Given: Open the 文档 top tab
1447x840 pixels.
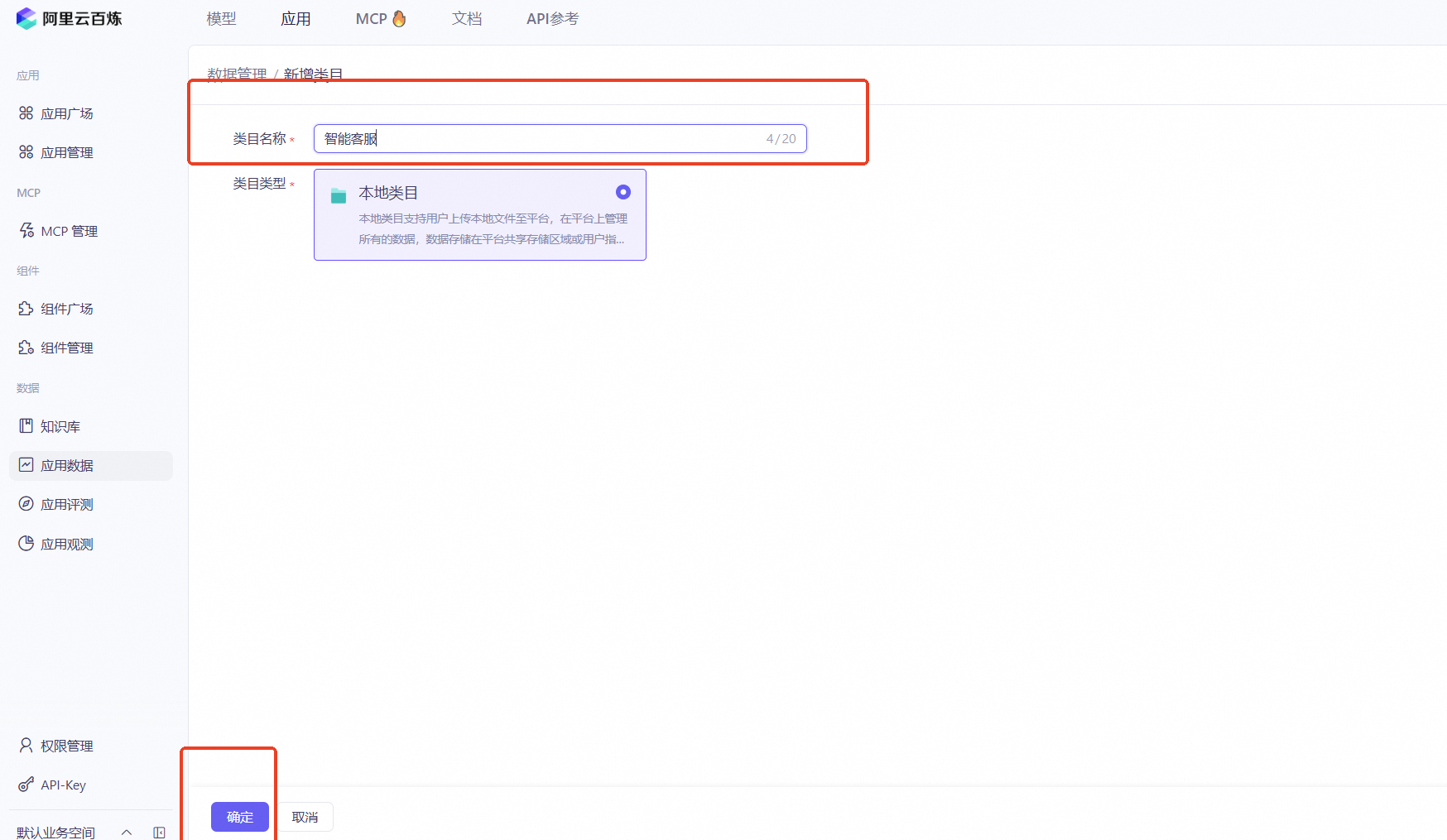Looking at the screenshot, I should pyautogui.click(x=467, y=18).
